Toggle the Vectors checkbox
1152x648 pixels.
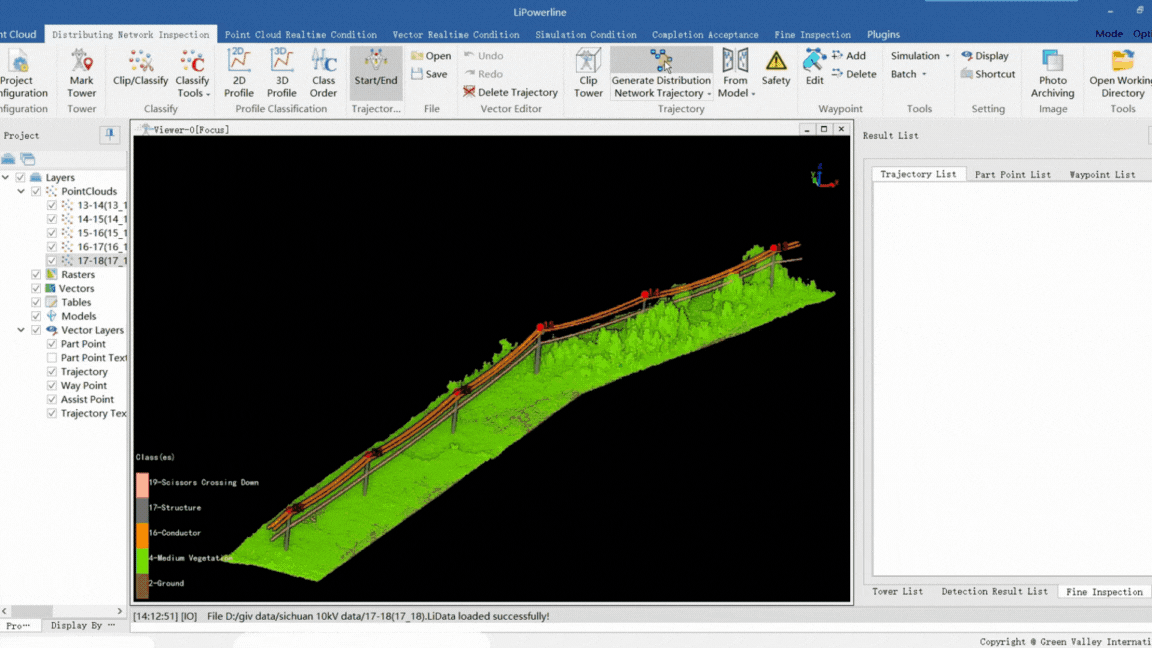36,288
